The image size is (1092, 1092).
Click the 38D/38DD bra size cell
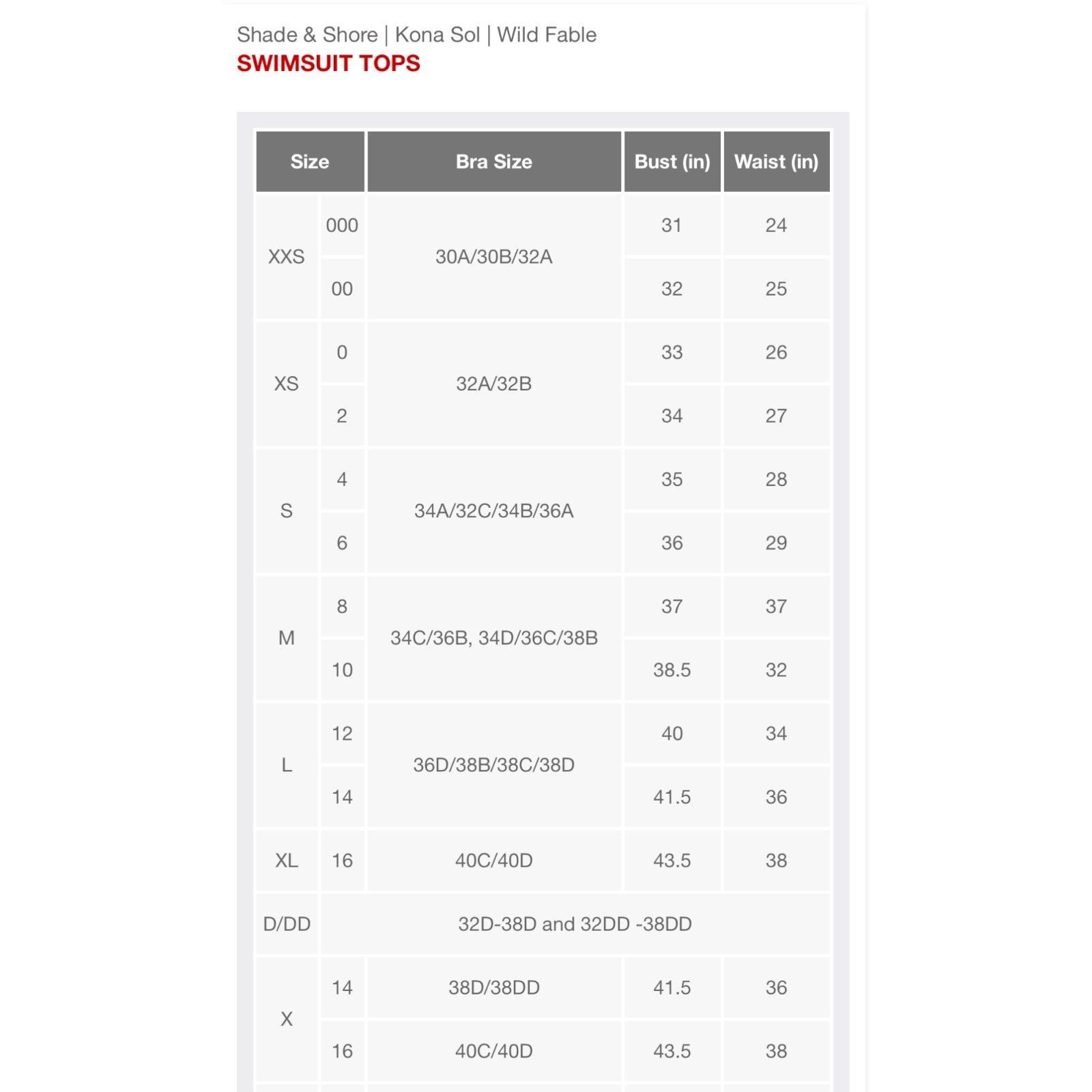(494, 988)
